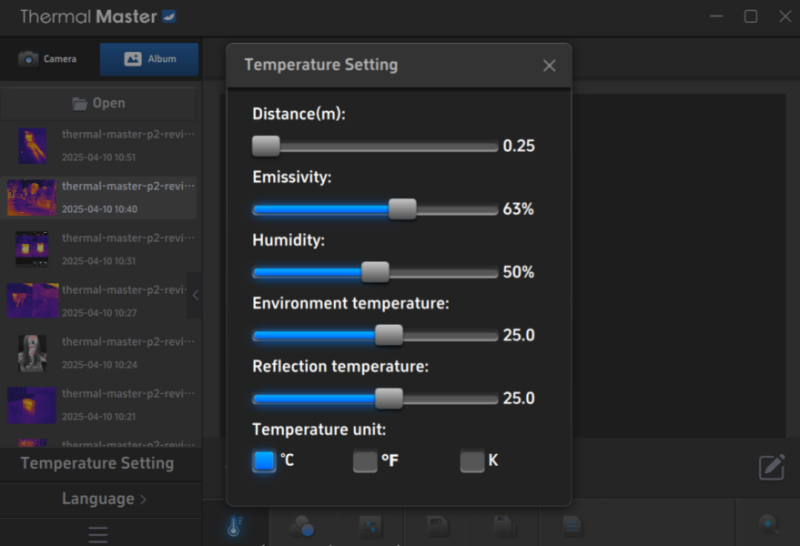Image resolution: width=800 pixels, height=546 pixels.
Task: Select the K temperature unit
Action: [472, 461]
